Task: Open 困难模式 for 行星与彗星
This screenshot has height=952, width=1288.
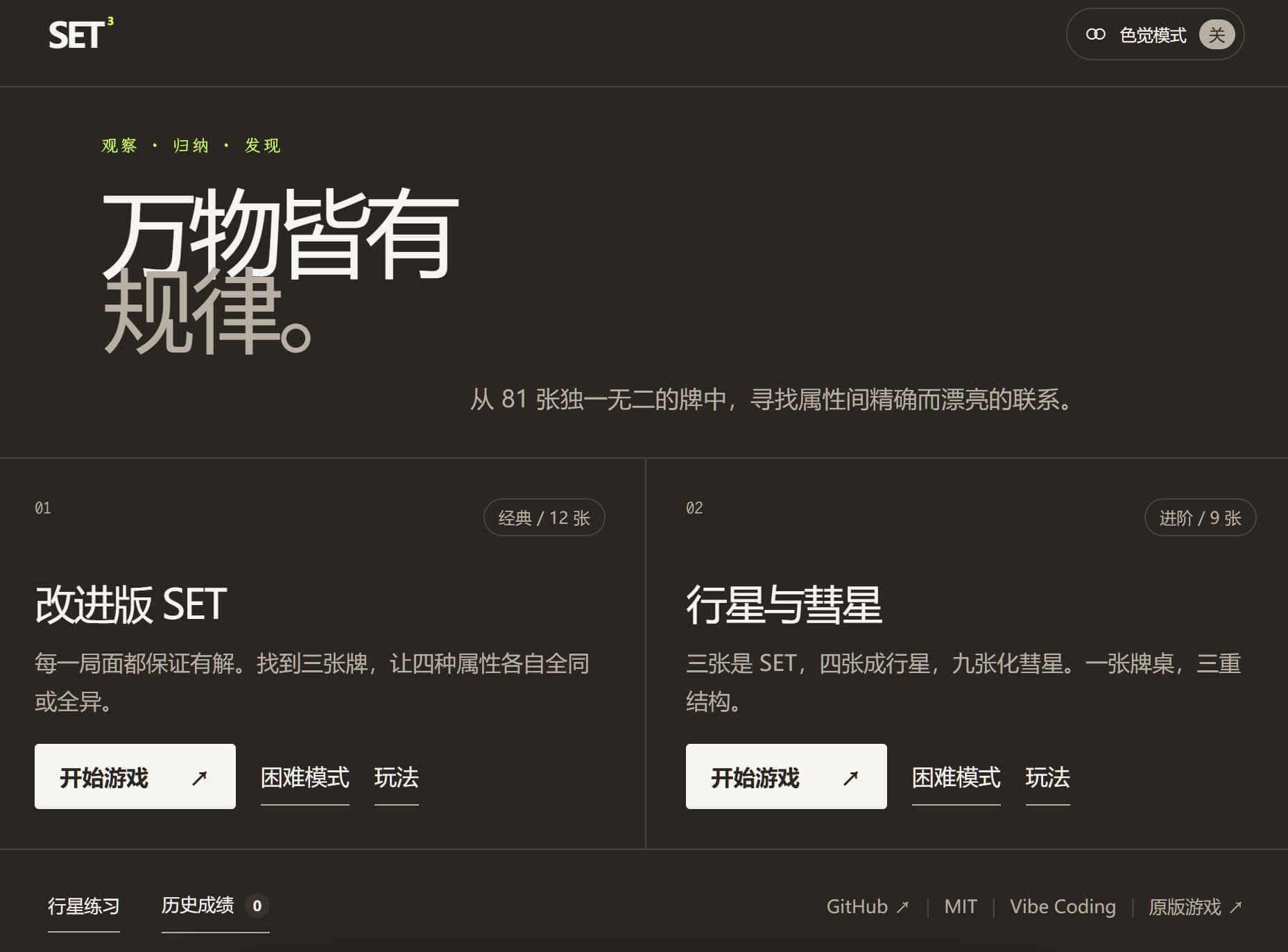Action: [x=956, y=778]
